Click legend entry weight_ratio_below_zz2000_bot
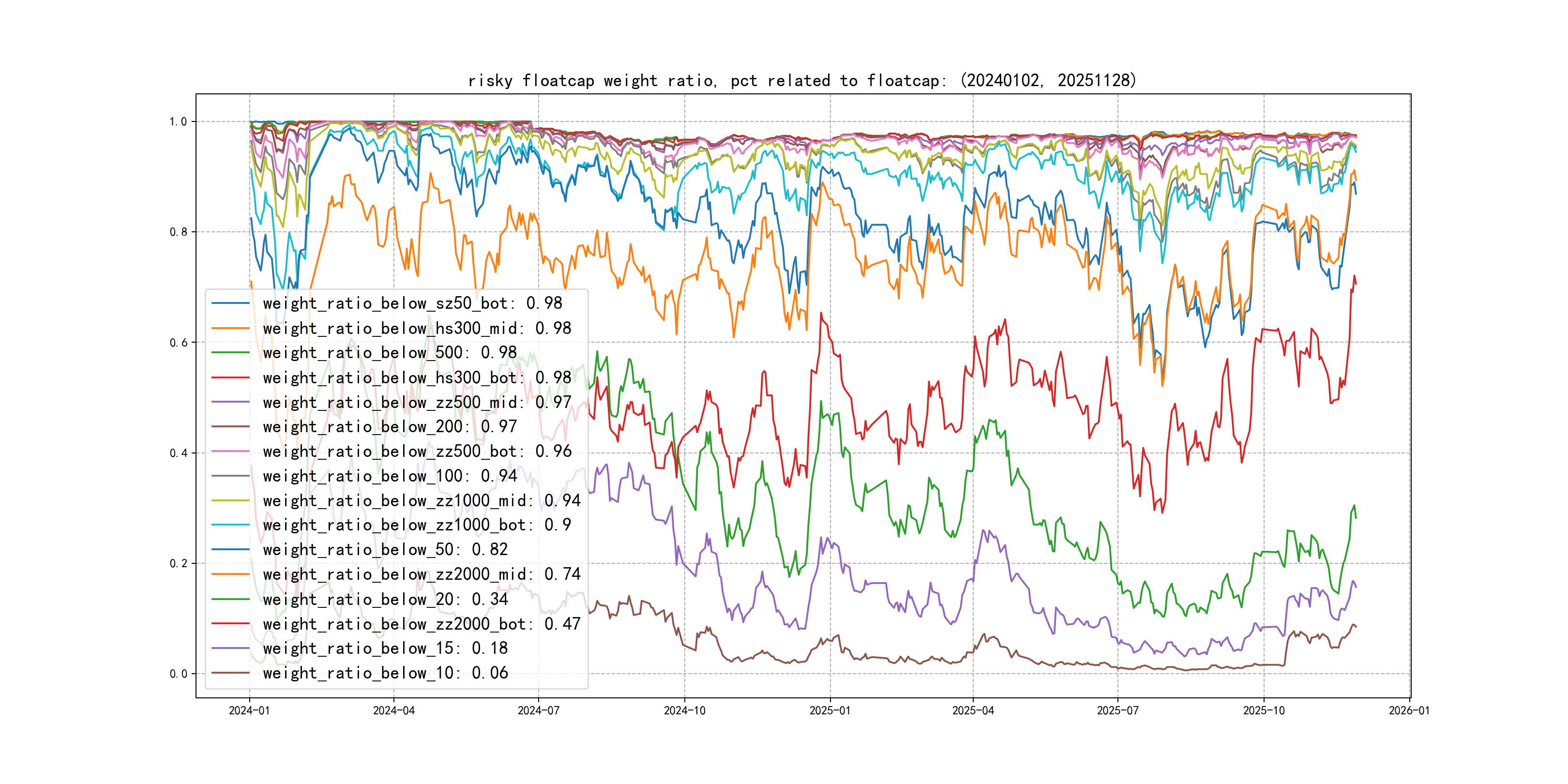 (x=421, y=624)
